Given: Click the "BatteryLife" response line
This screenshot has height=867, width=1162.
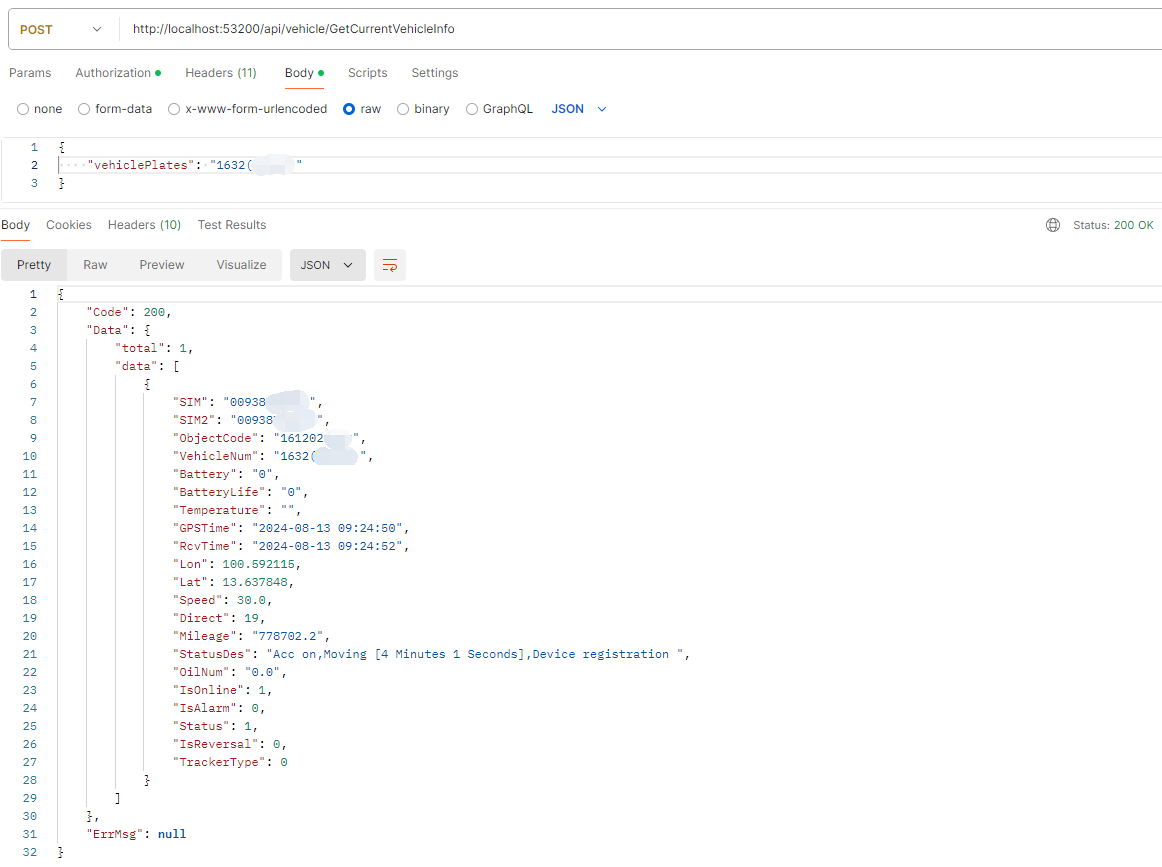Looking at the screenshot, I should point(240,492).
